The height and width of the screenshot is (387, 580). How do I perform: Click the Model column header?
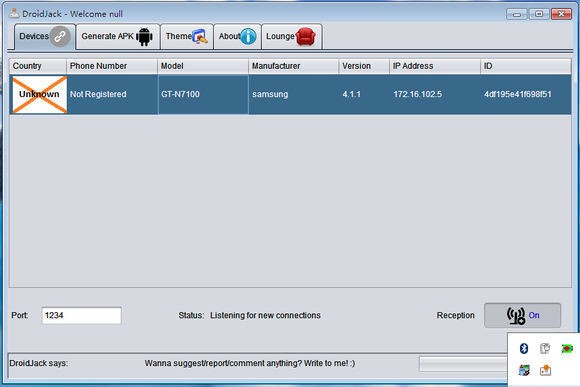[x=203, y=66]
